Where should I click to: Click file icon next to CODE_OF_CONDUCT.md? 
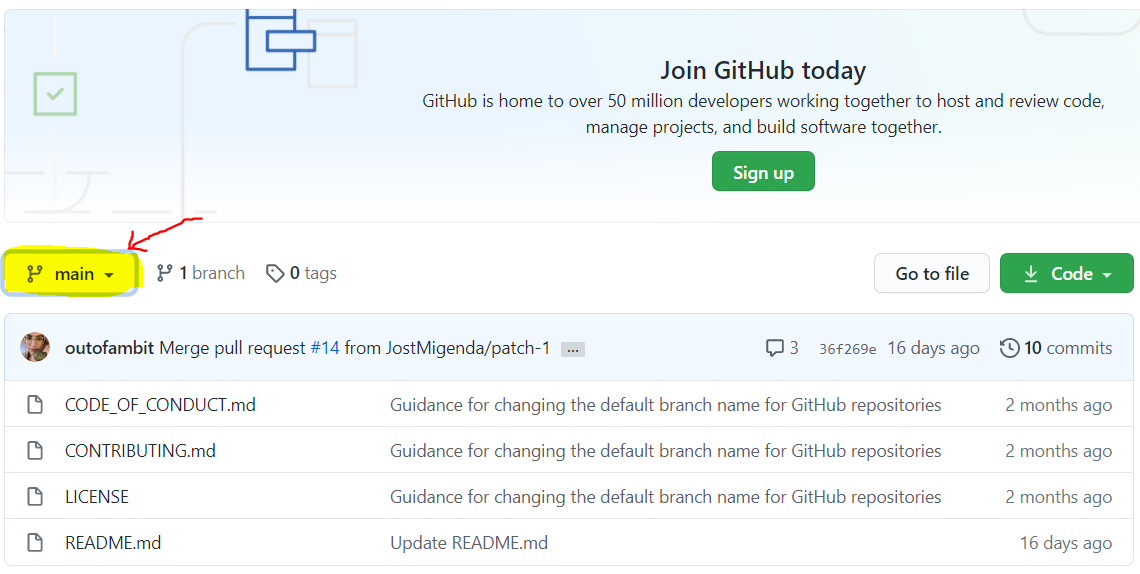point(35,405)
